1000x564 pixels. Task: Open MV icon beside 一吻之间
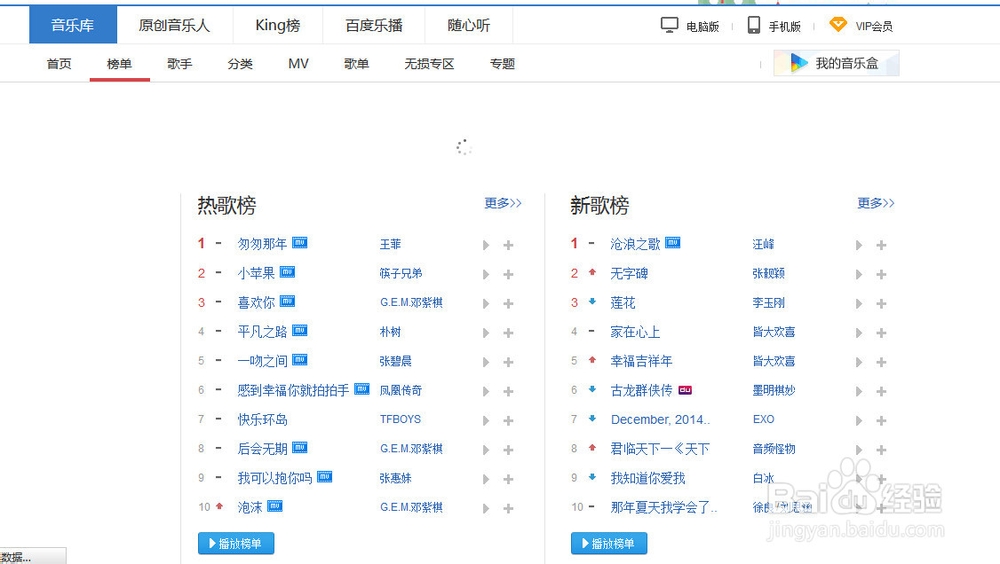coord(300,360)
